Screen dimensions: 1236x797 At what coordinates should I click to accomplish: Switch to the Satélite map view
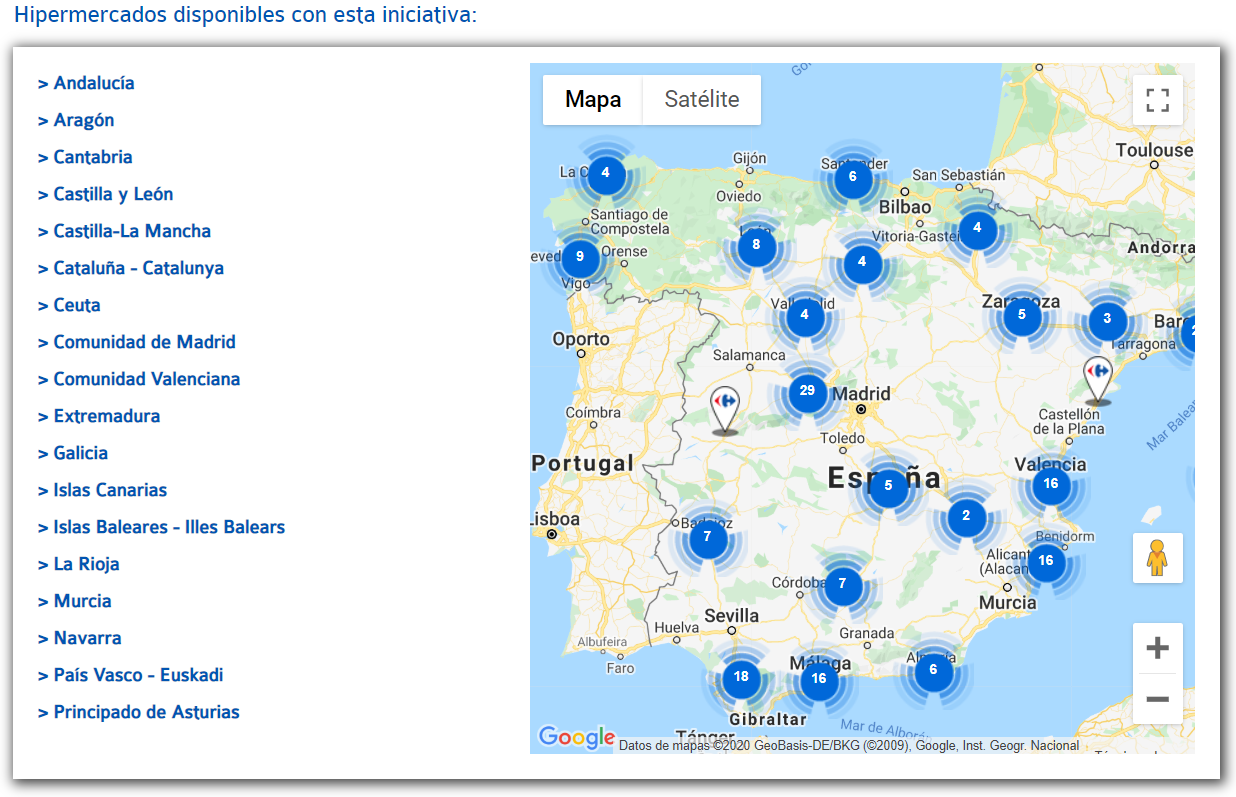click(x=701, y=100)
